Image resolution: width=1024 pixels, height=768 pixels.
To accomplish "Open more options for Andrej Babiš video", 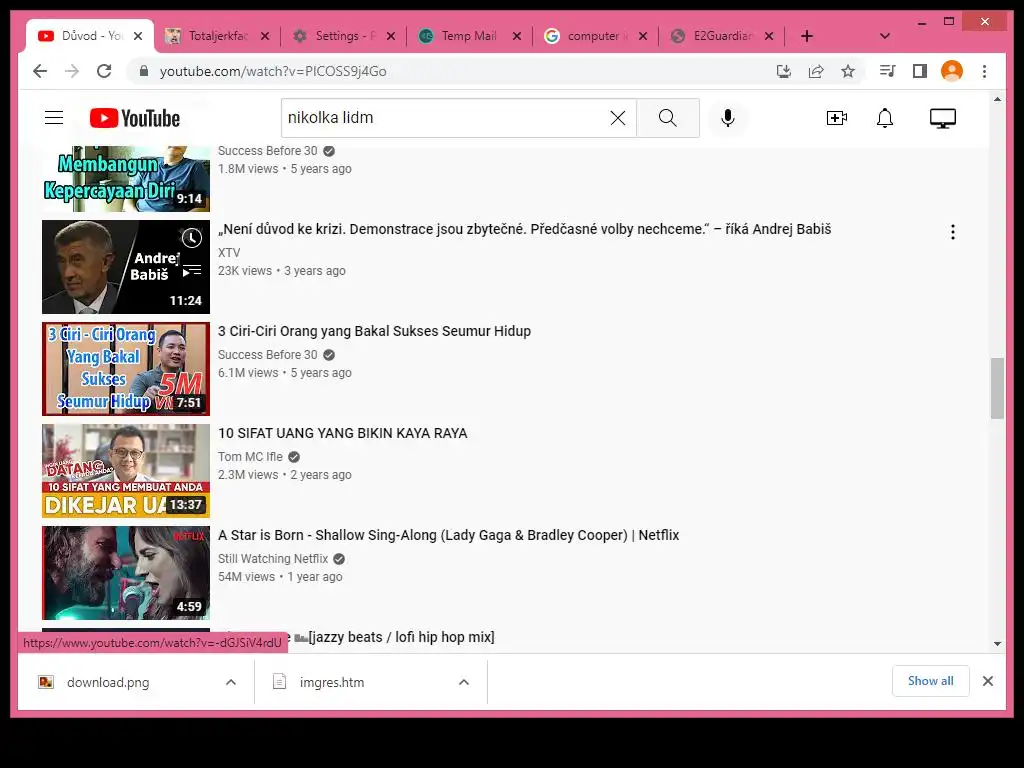I will coord(953,232).
